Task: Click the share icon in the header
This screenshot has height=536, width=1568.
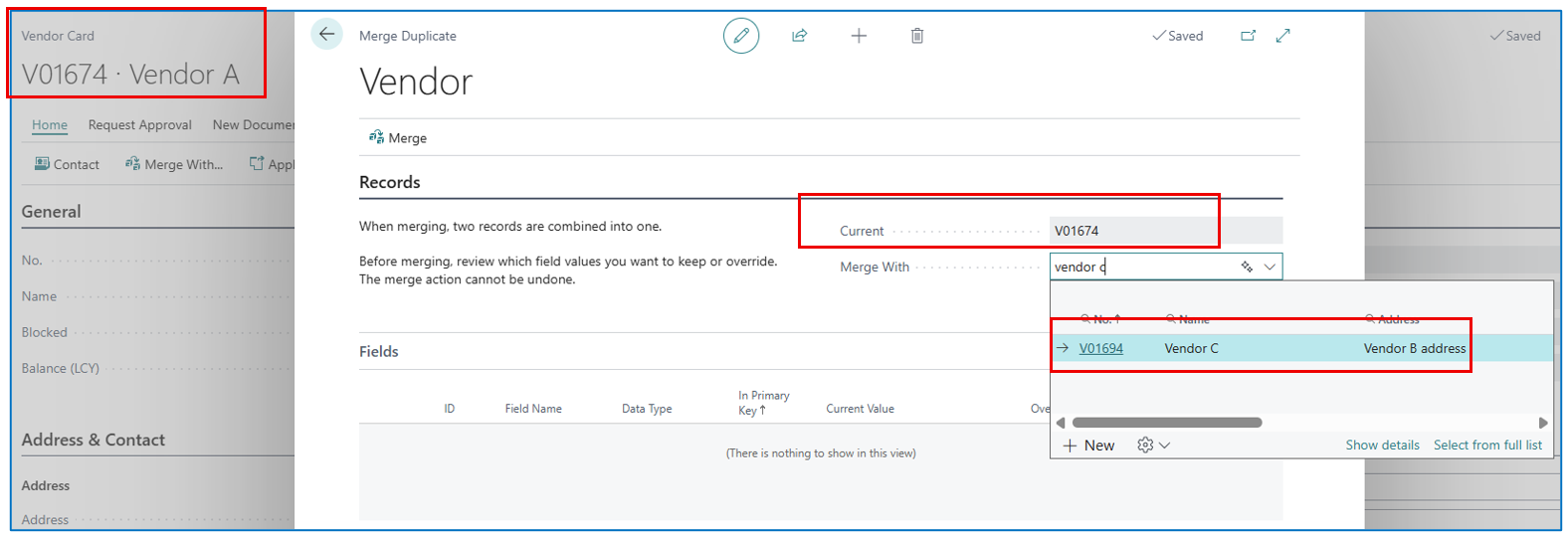Action: (x=799, y=36)
